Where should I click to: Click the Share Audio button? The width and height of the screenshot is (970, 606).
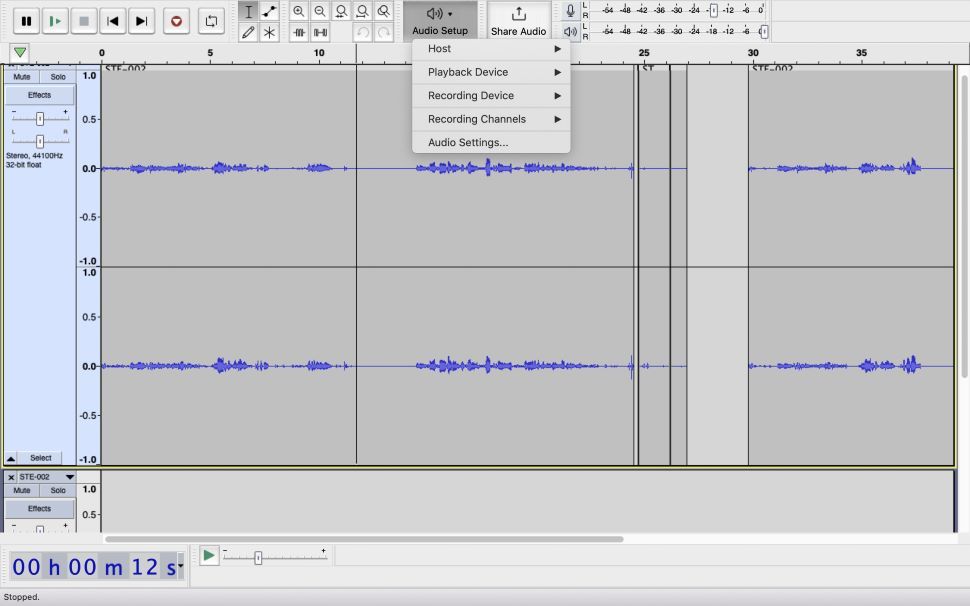(518, 20)
